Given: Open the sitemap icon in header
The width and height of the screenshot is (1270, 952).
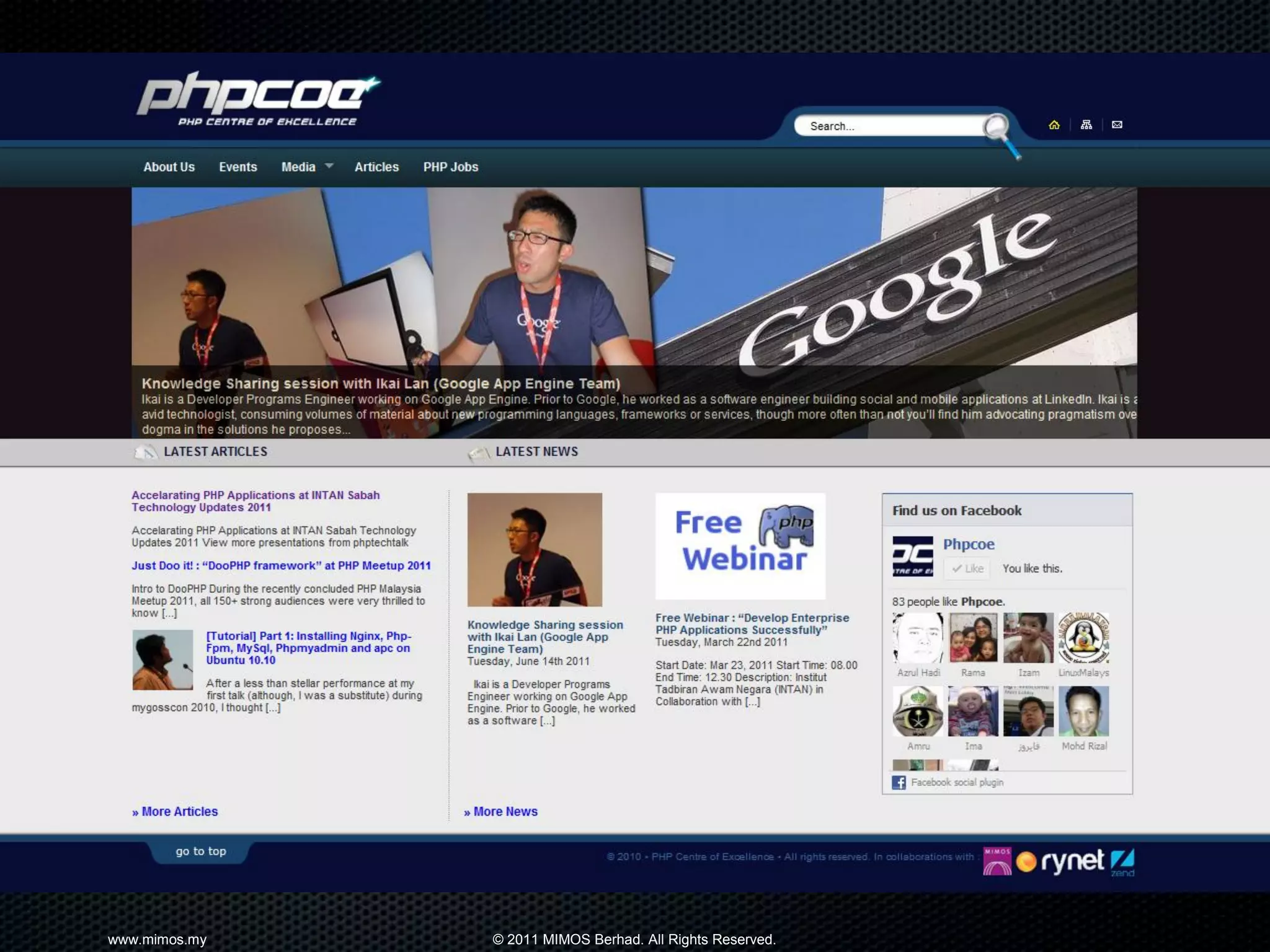Looking at the screenshot, I should click(x=1086, y=125).
